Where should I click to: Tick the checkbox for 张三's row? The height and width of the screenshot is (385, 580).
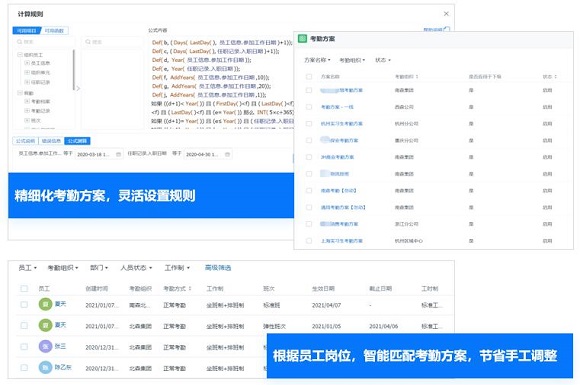(24, 347)
